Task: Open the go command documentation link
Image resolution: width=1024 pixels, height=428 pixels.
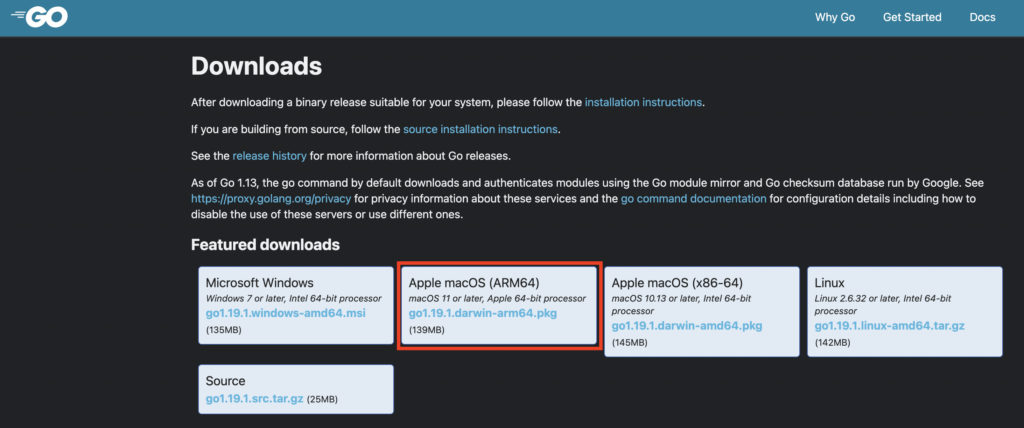Action: pos(693,199)
